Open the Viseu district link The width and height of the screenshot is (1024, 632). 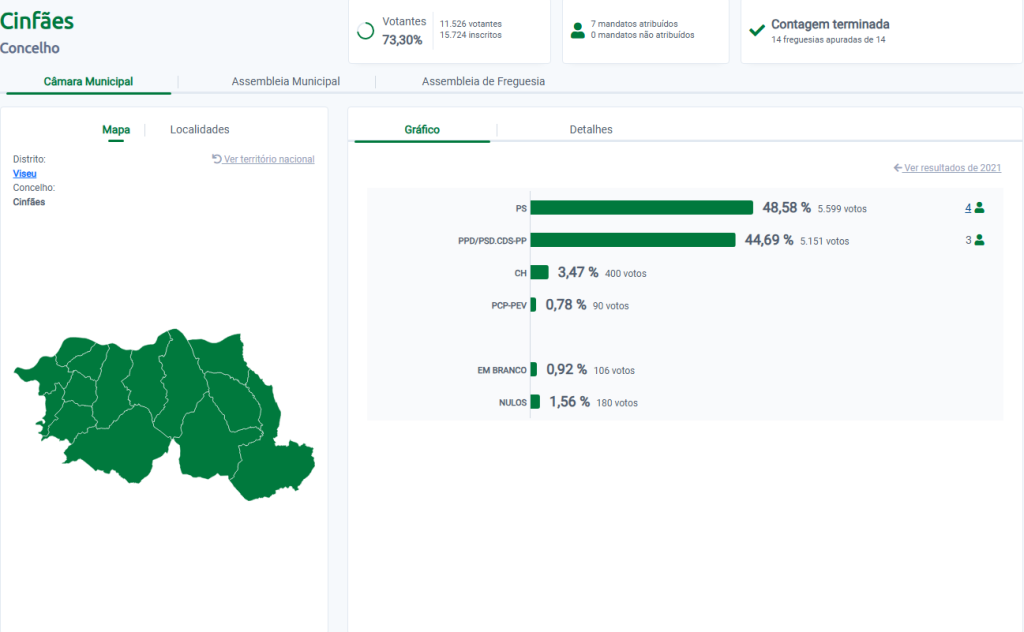25,173
